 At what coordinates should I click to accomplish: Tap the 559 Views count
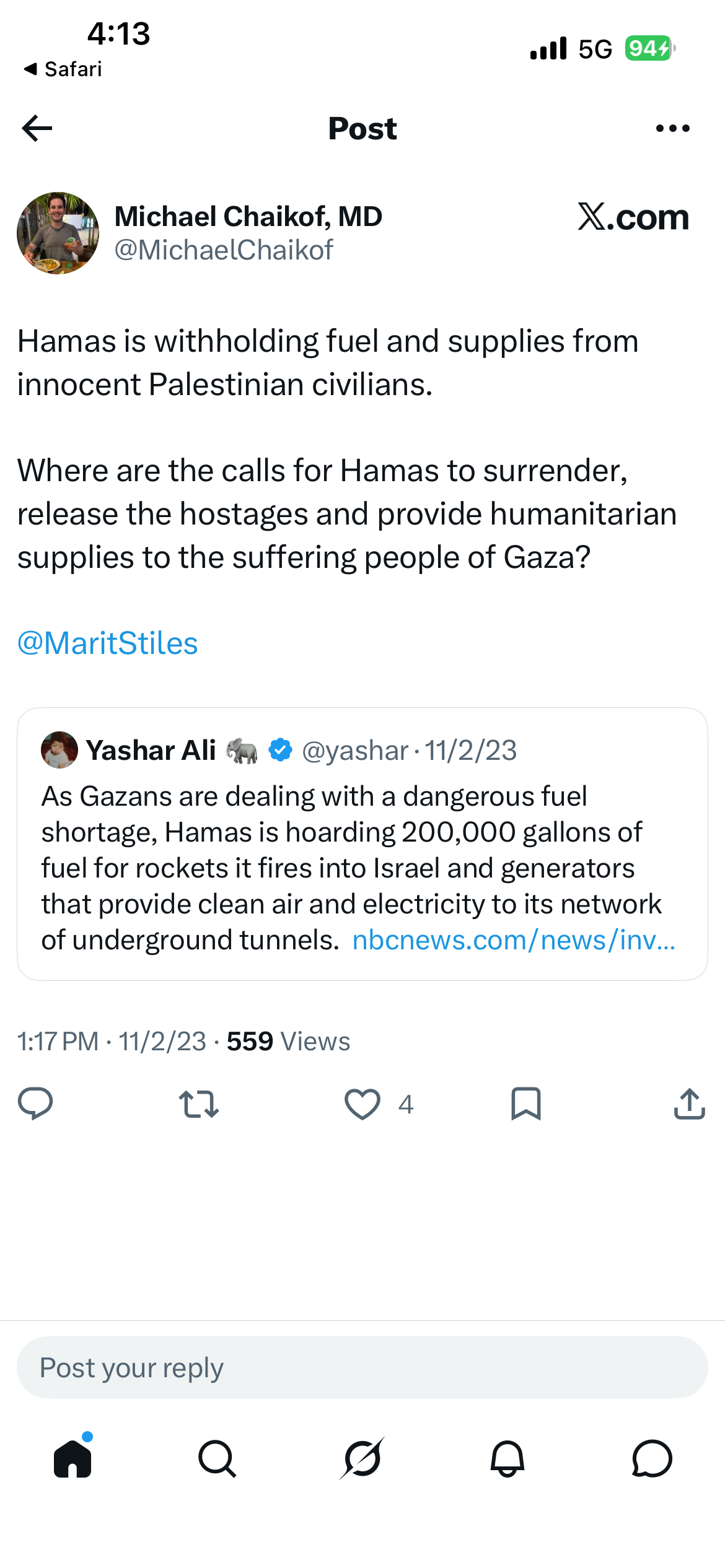tap(288, 1042)
